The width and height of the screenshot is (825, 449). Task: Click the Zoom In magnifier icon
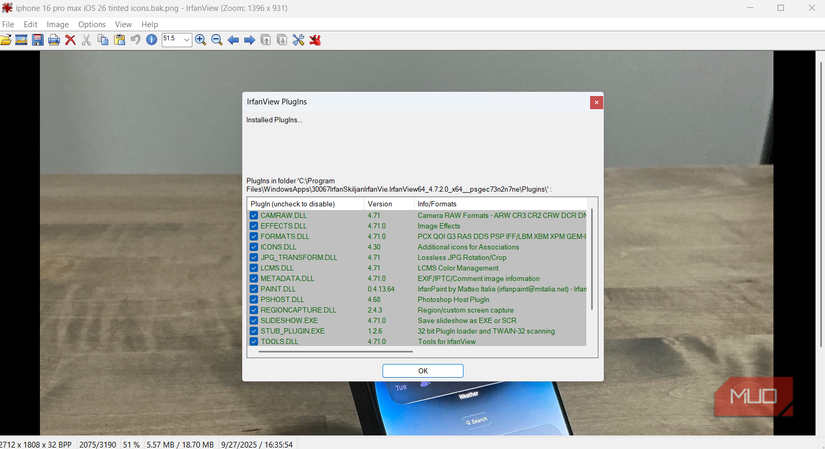pos(201,40)
